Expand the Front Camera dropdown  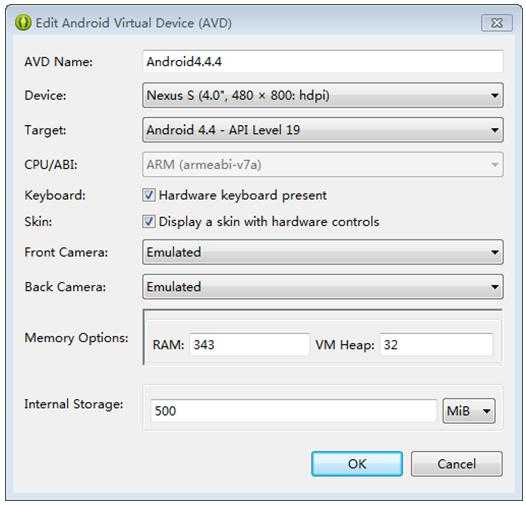(323, 252)
